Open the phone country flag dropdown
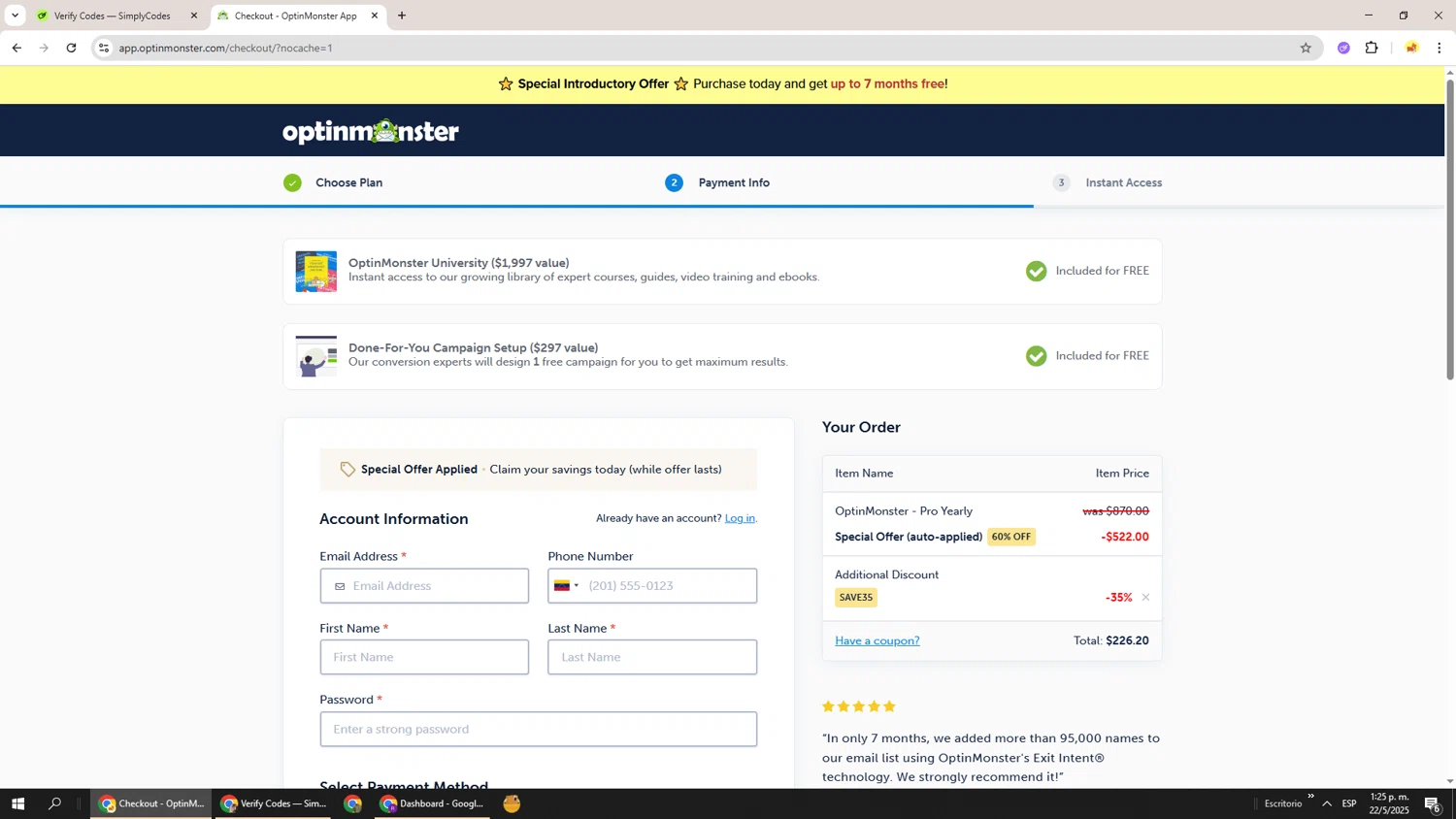The width and height of the screenshot is (1456, 819). (566, 586)
